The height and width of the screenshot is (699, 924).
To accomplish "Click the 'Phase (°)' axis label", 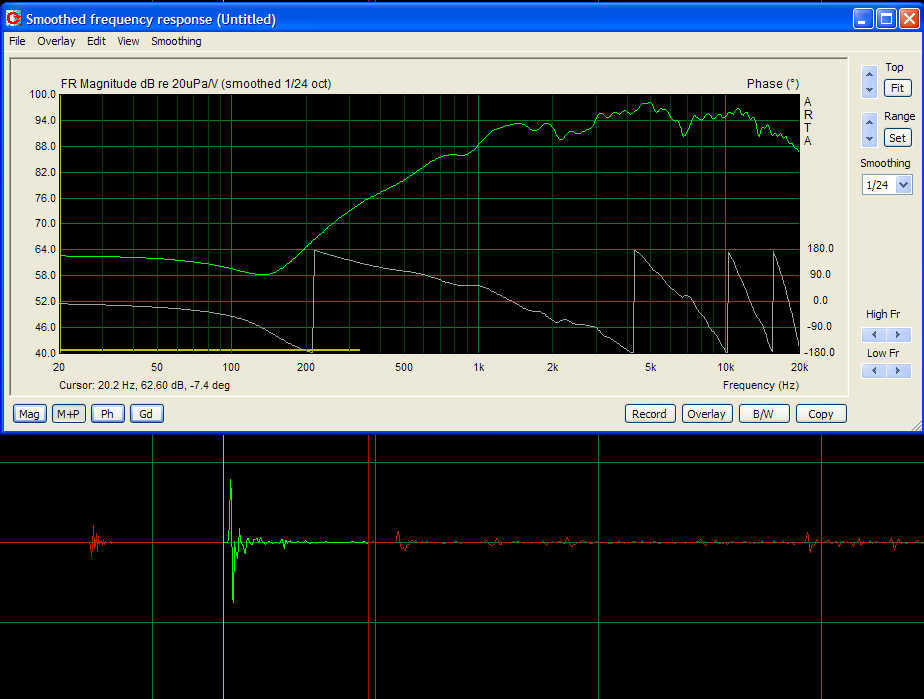I will [x=773, y=84].
